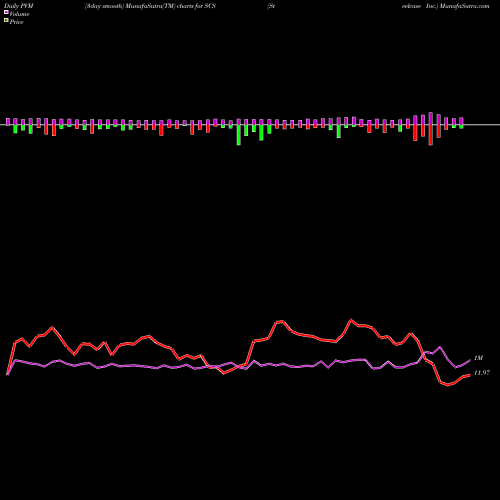500x500 pixels.
Task: Click the 'Volume' legend label
Action: coord(19,14)
